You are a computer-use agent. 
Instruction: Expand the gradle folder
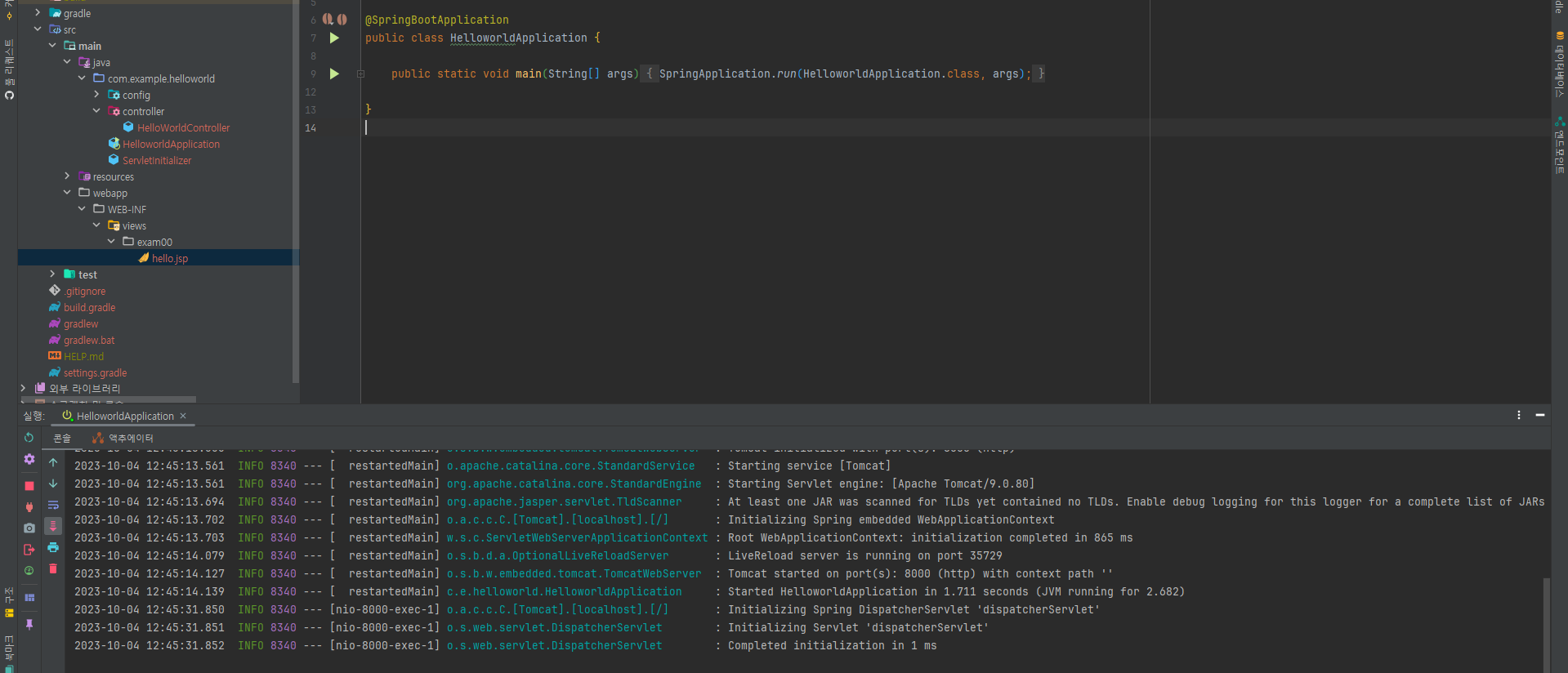coord(38,13)
